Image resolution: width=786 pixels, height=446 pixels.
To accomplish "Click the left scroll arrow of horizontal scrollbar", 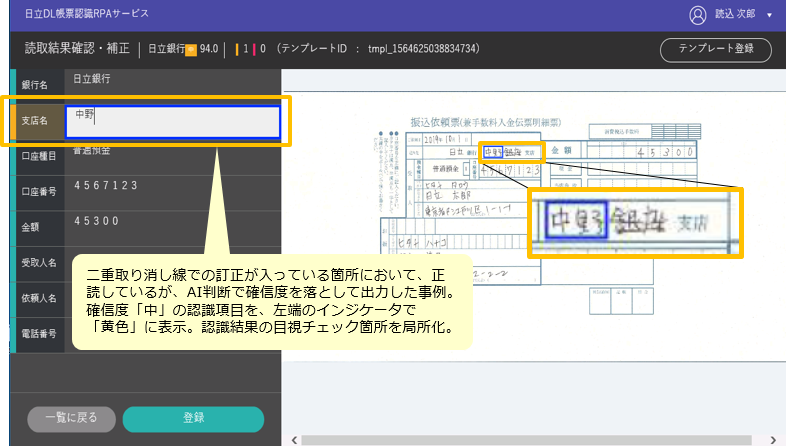I will [294, 439].
